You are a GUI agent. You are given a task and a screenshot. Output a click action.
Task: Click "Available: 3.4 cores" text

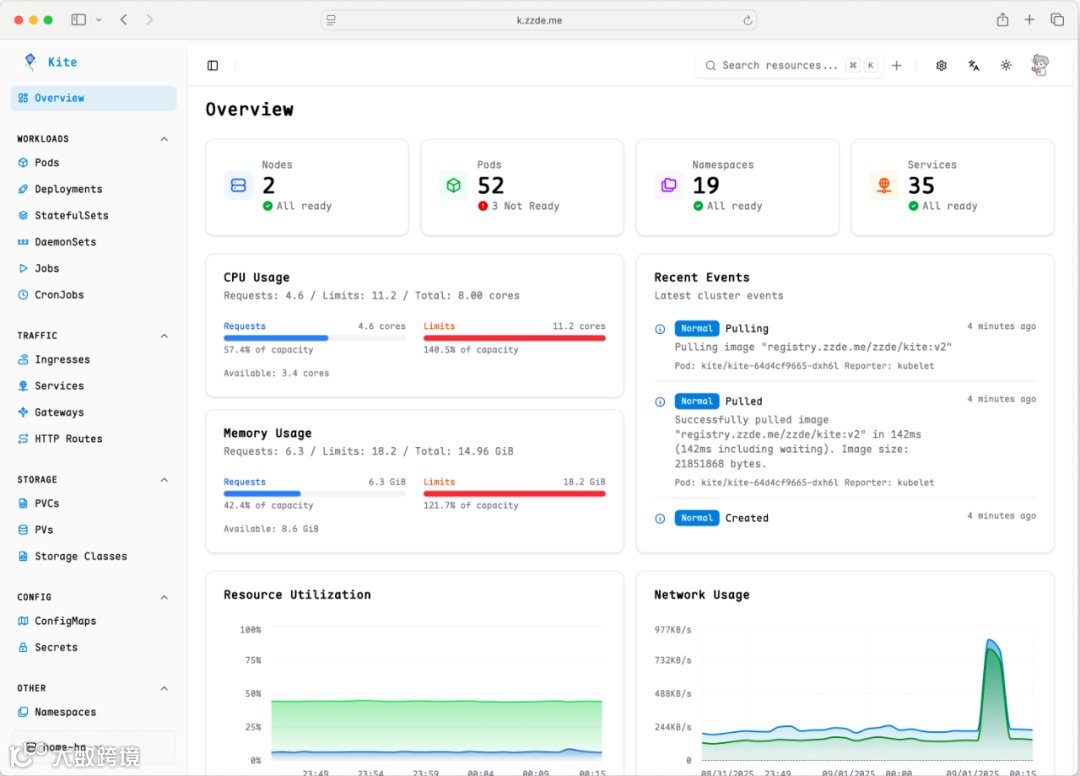point(276,373)
